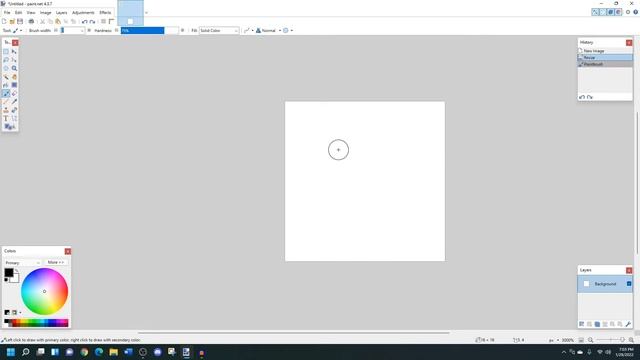Select the Move Selection tool
Screen dimensions: 640x360
click(14, 60)
